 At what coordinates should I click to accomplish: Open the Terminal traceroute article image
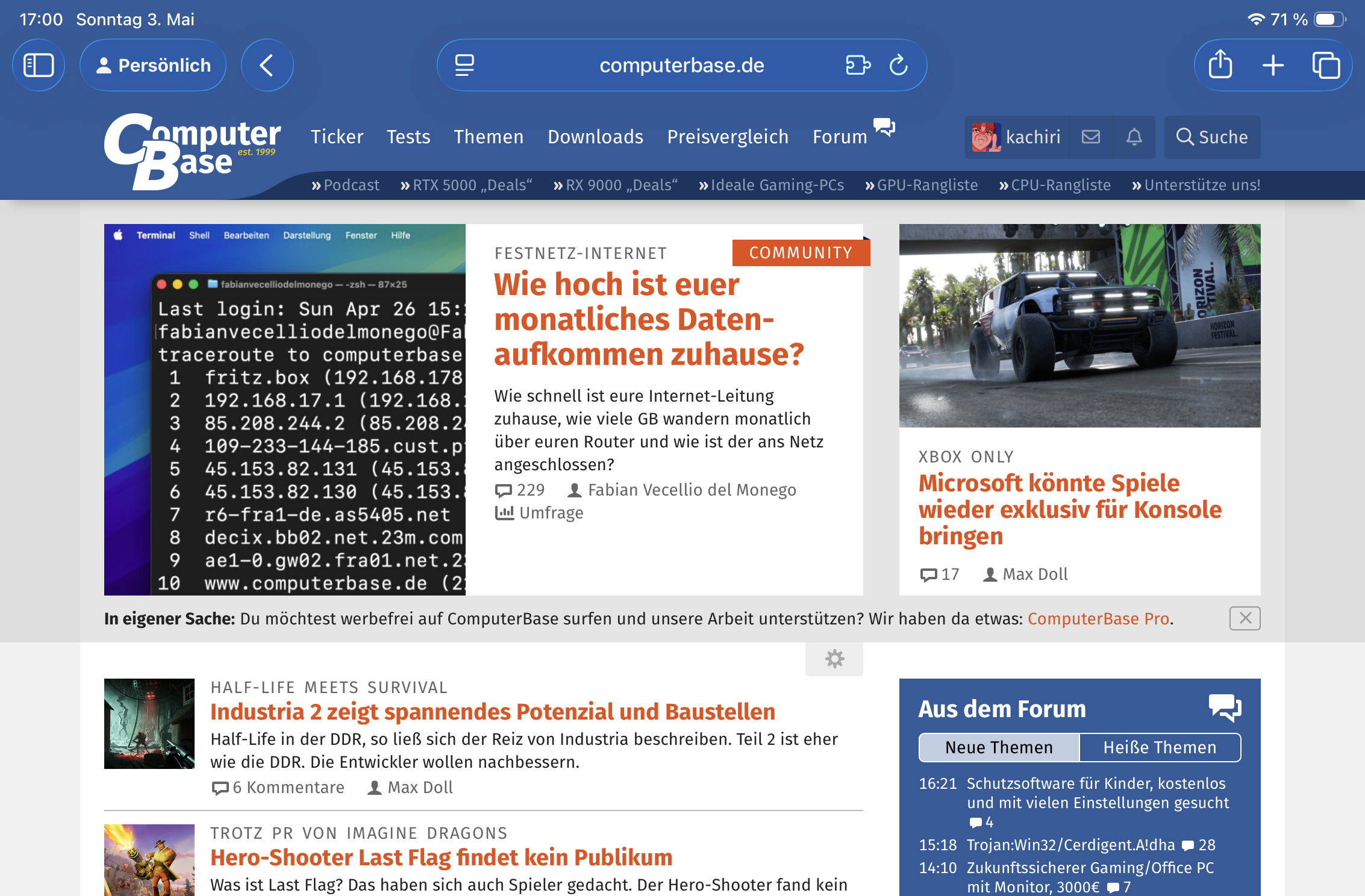pyautogui.click(x=285, y=409)
